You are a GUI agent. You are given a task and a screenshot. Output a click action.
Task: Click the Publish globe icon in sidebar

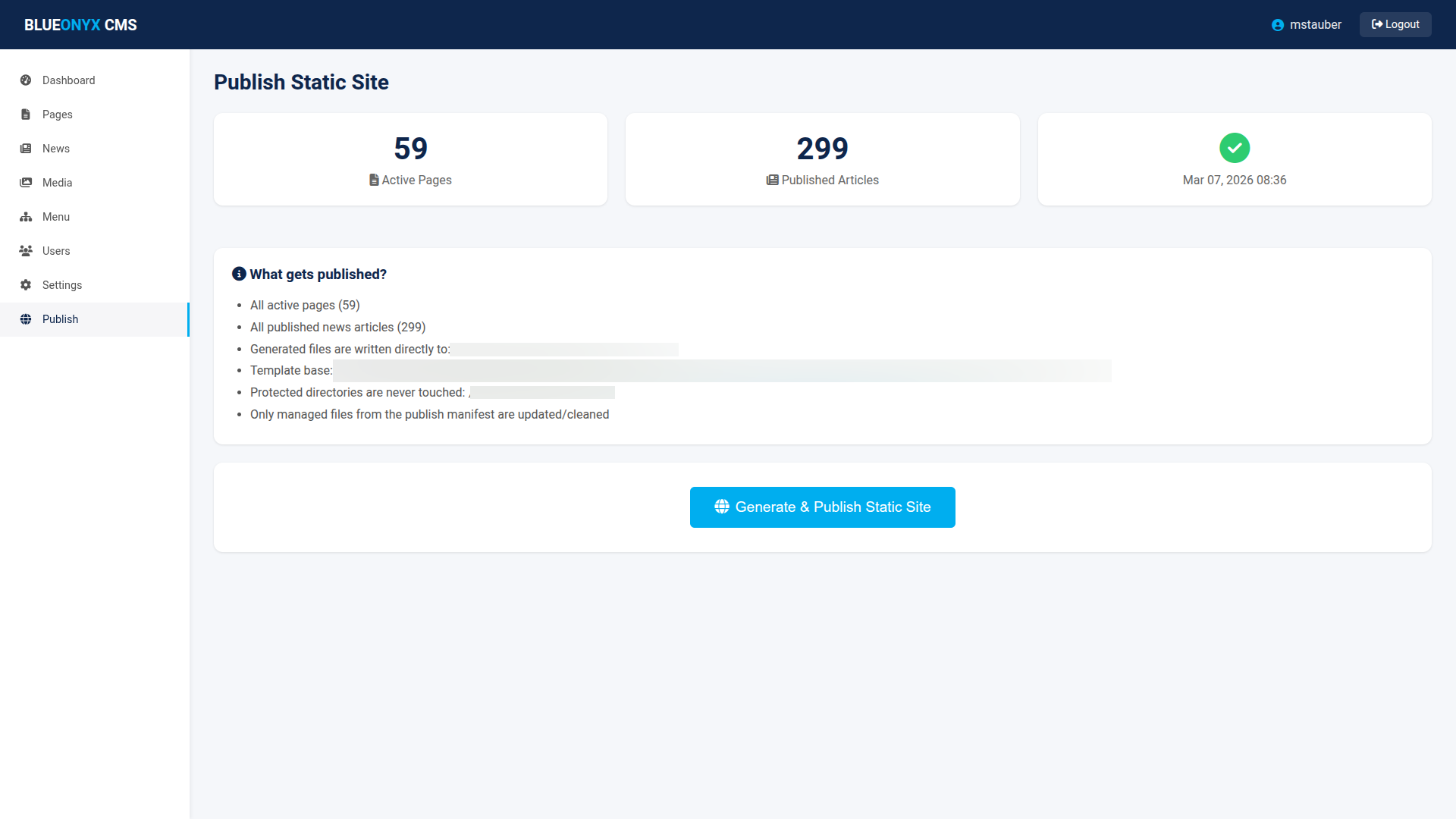point(26,319)
